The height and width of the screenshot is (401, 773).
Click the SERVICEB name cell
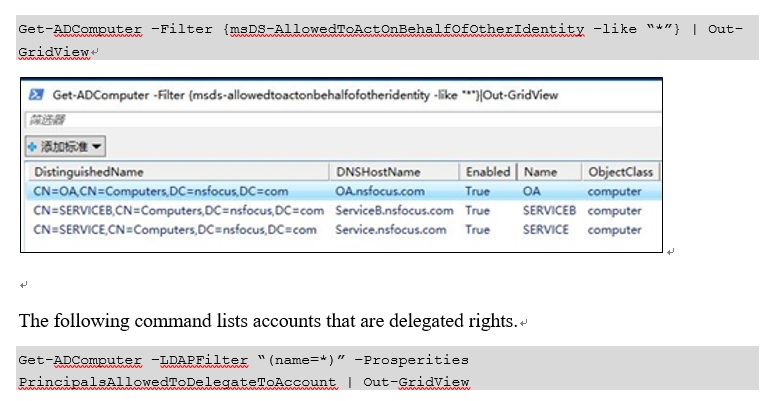click(x=549, y=211)
